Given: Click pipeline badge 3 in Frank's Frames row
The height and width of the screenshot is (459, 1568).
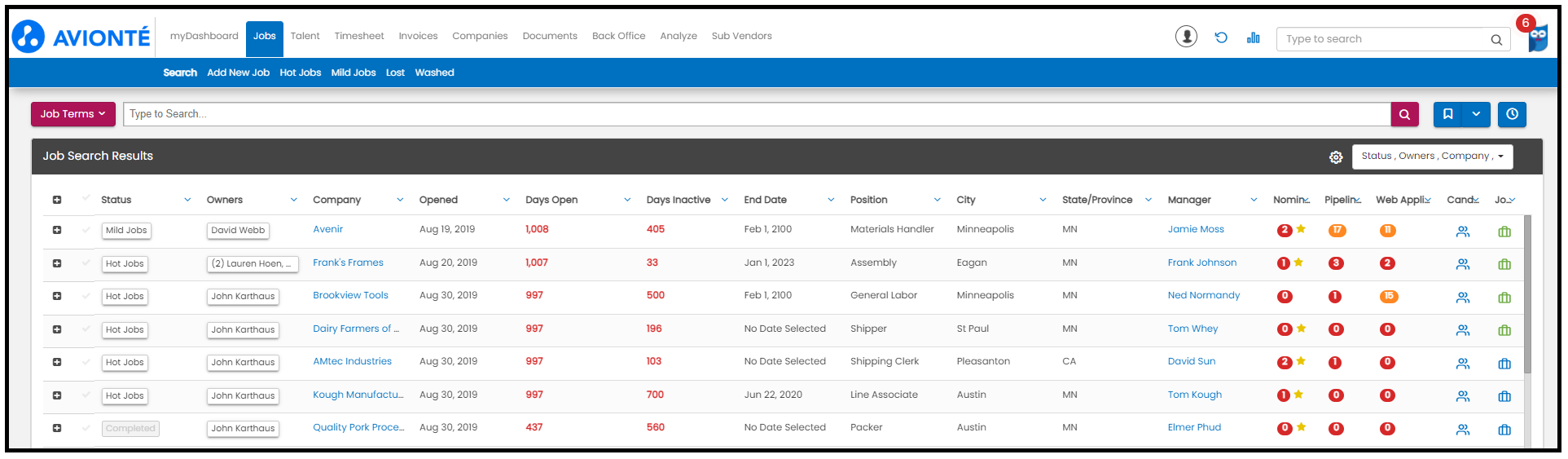Looking at the screenshot, I should pyautogui.click(x=1335, y=263).
